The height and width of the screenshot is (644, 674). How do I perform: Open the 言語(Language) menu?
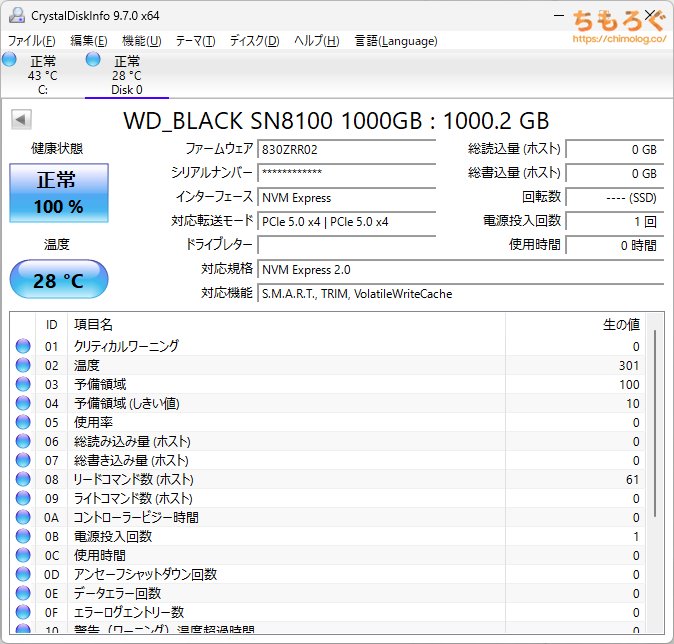(396, 41)
